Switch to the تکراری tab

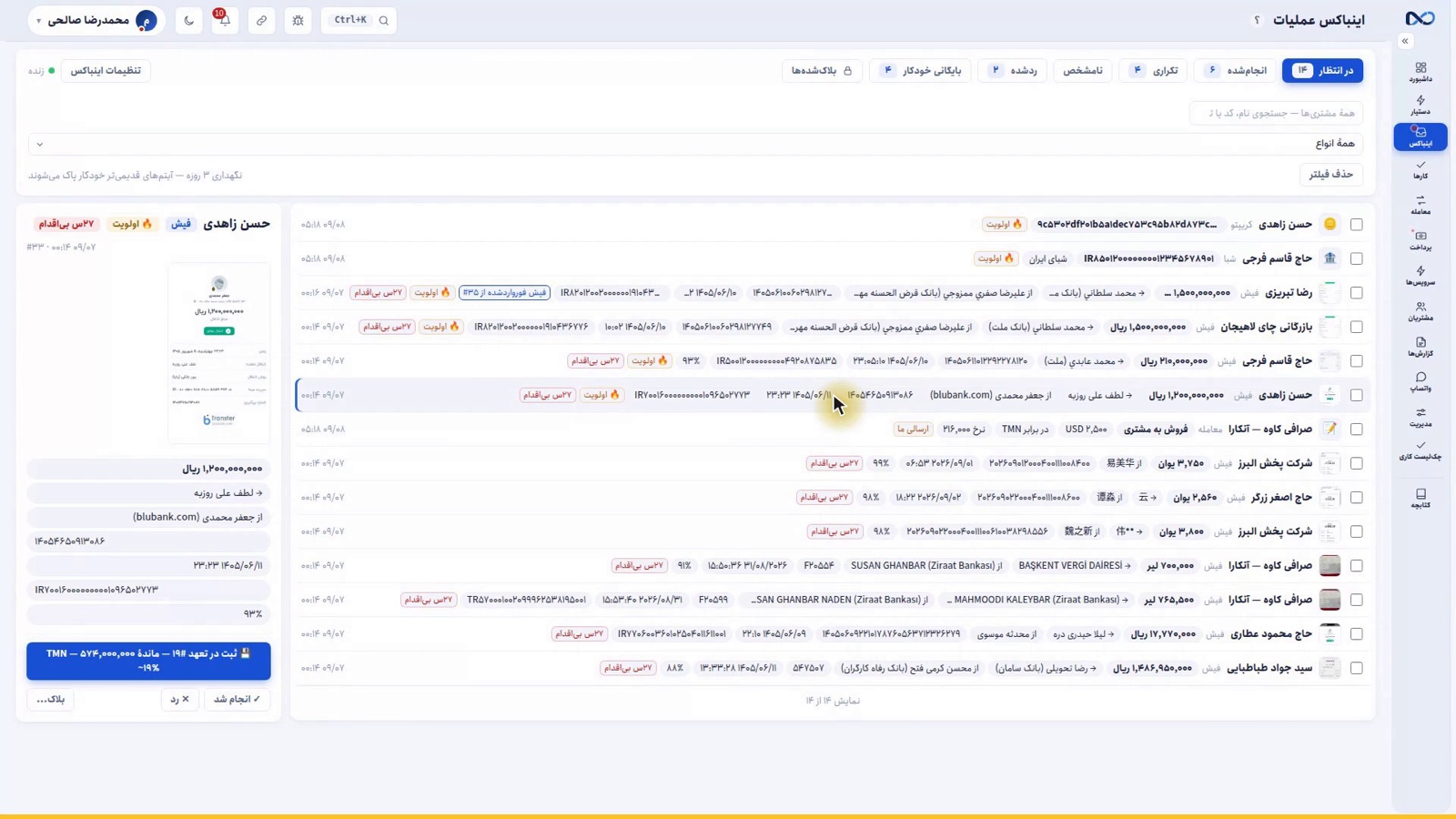1154,70
